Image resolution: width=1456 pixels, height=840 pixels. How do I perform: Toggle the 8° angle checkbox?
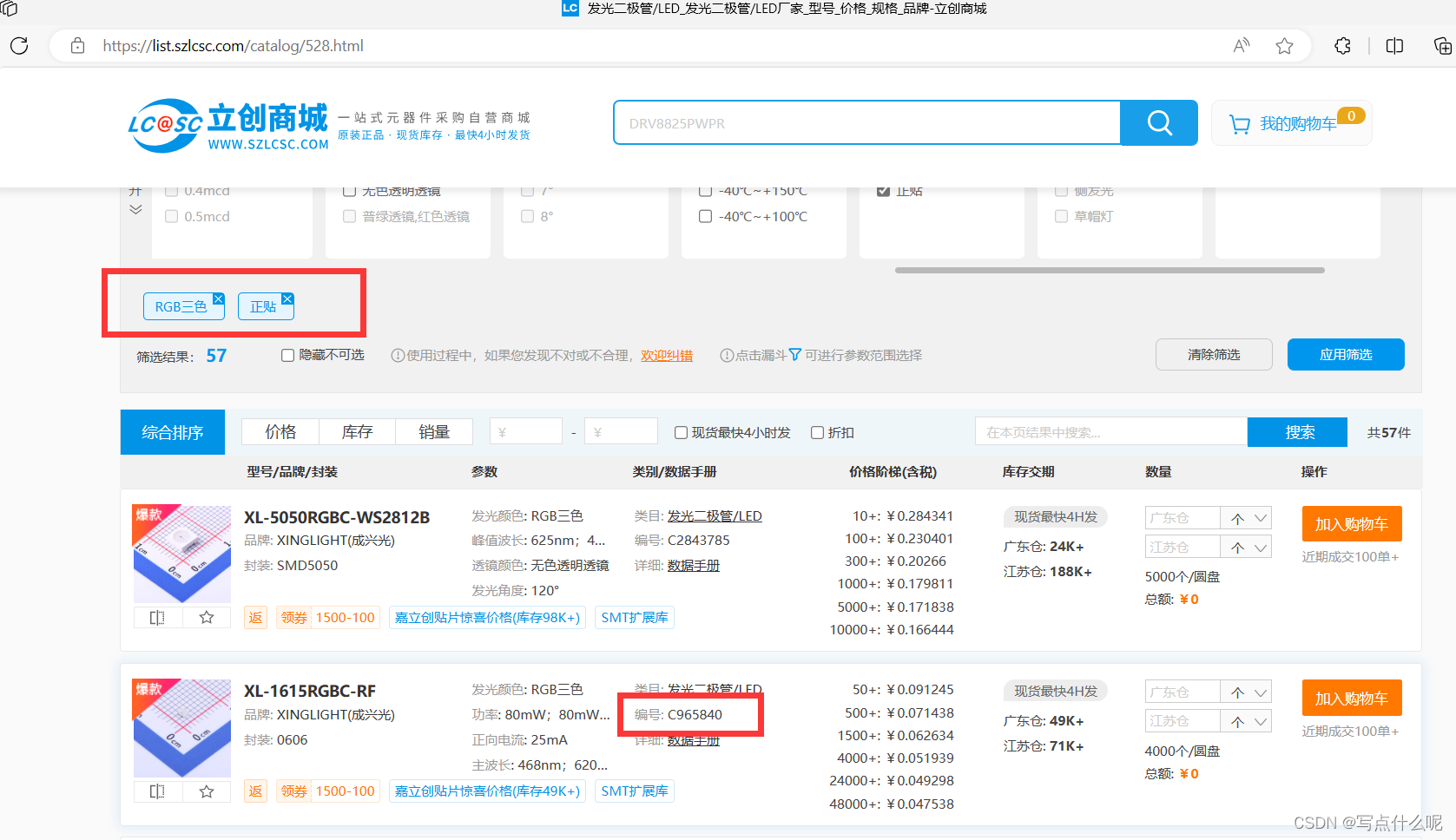point(528,216)
